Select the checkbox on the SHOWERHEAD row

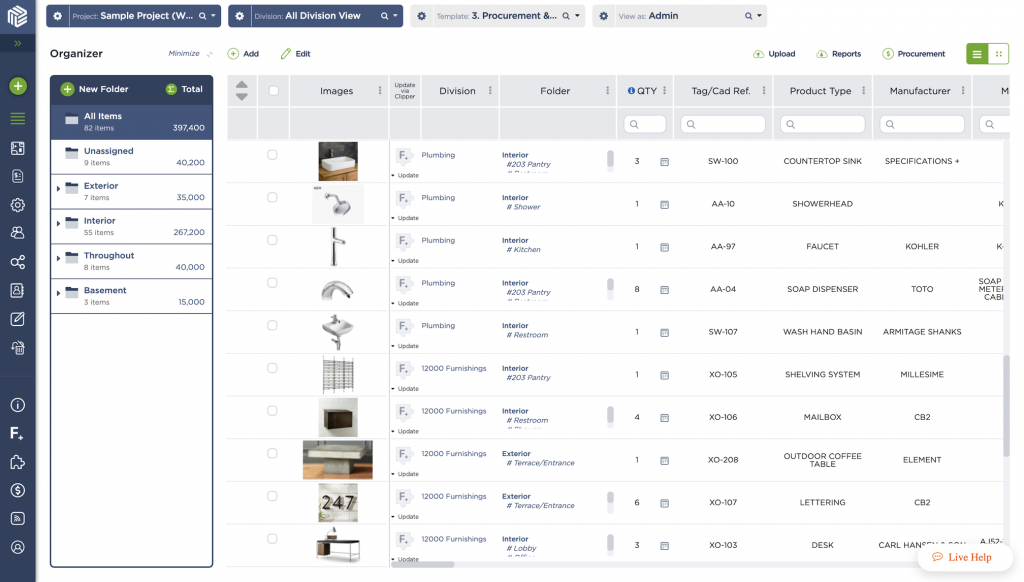tap(270, 197)
